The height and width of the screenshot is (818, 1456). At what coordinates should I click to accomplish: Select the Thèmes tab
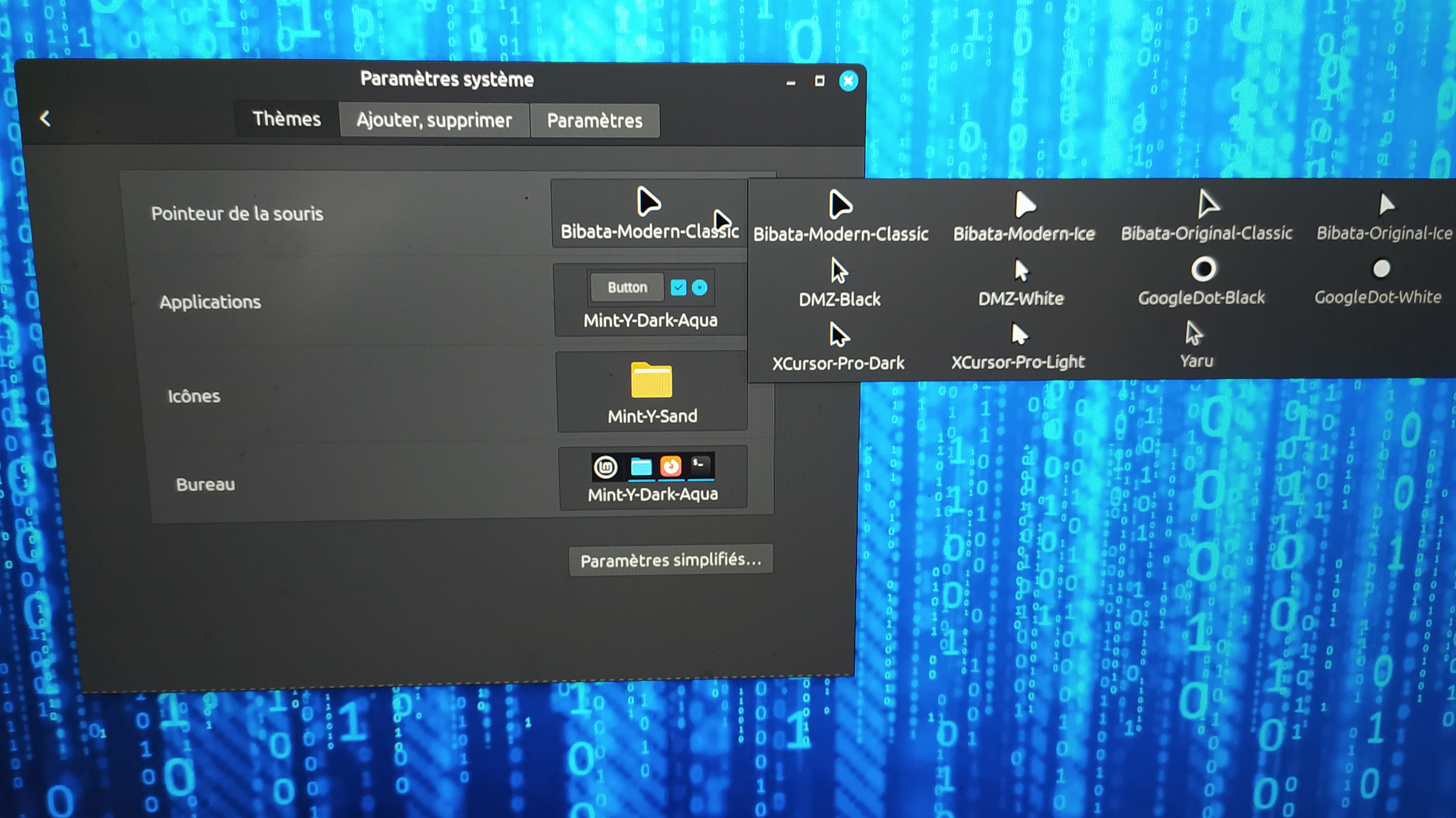tap(286, 119)
